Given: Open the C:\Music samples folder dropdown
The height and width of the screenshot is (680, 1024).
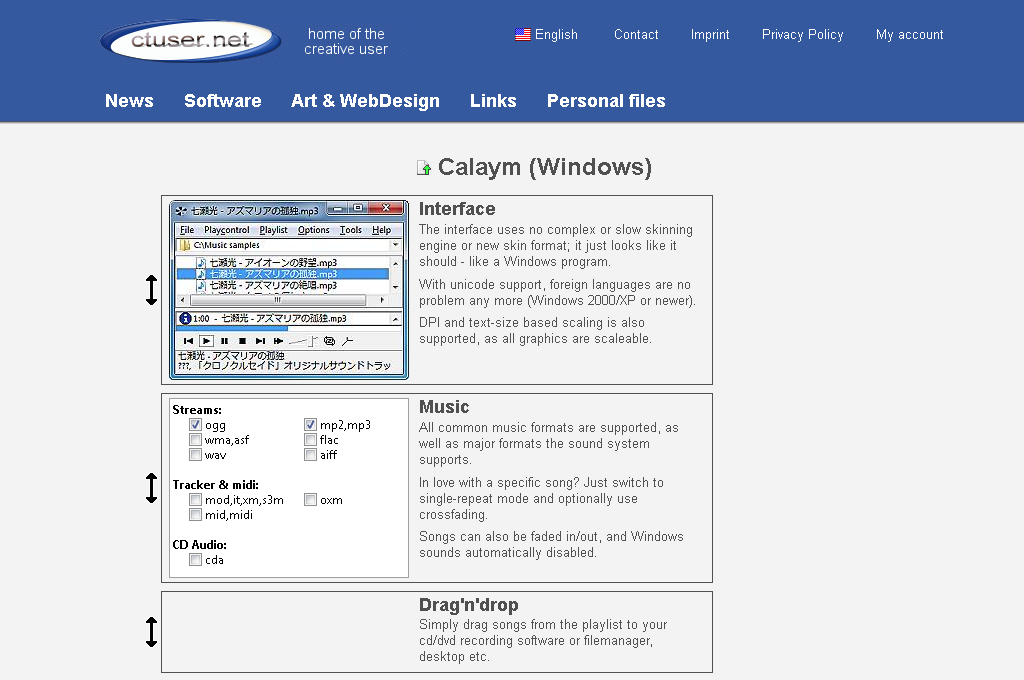Looking at the screenshot, I should (x=395, y=245).
